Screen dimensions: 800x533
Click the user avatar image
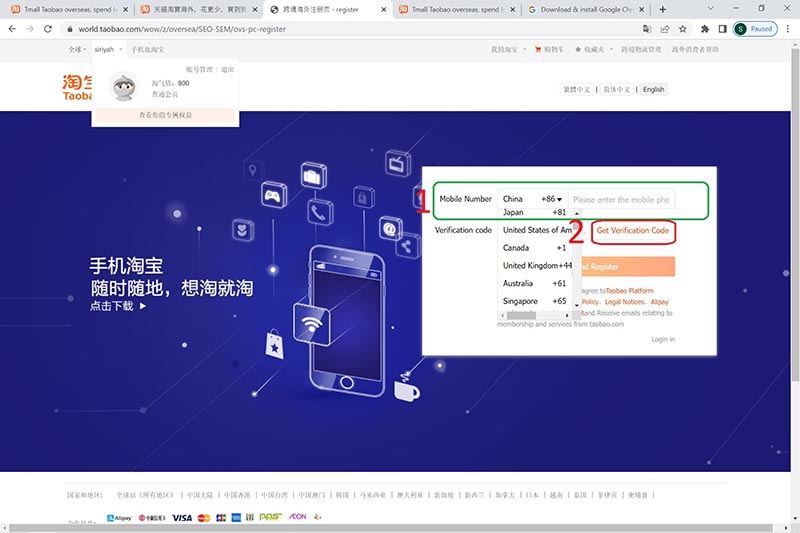(x=124, y=86)
